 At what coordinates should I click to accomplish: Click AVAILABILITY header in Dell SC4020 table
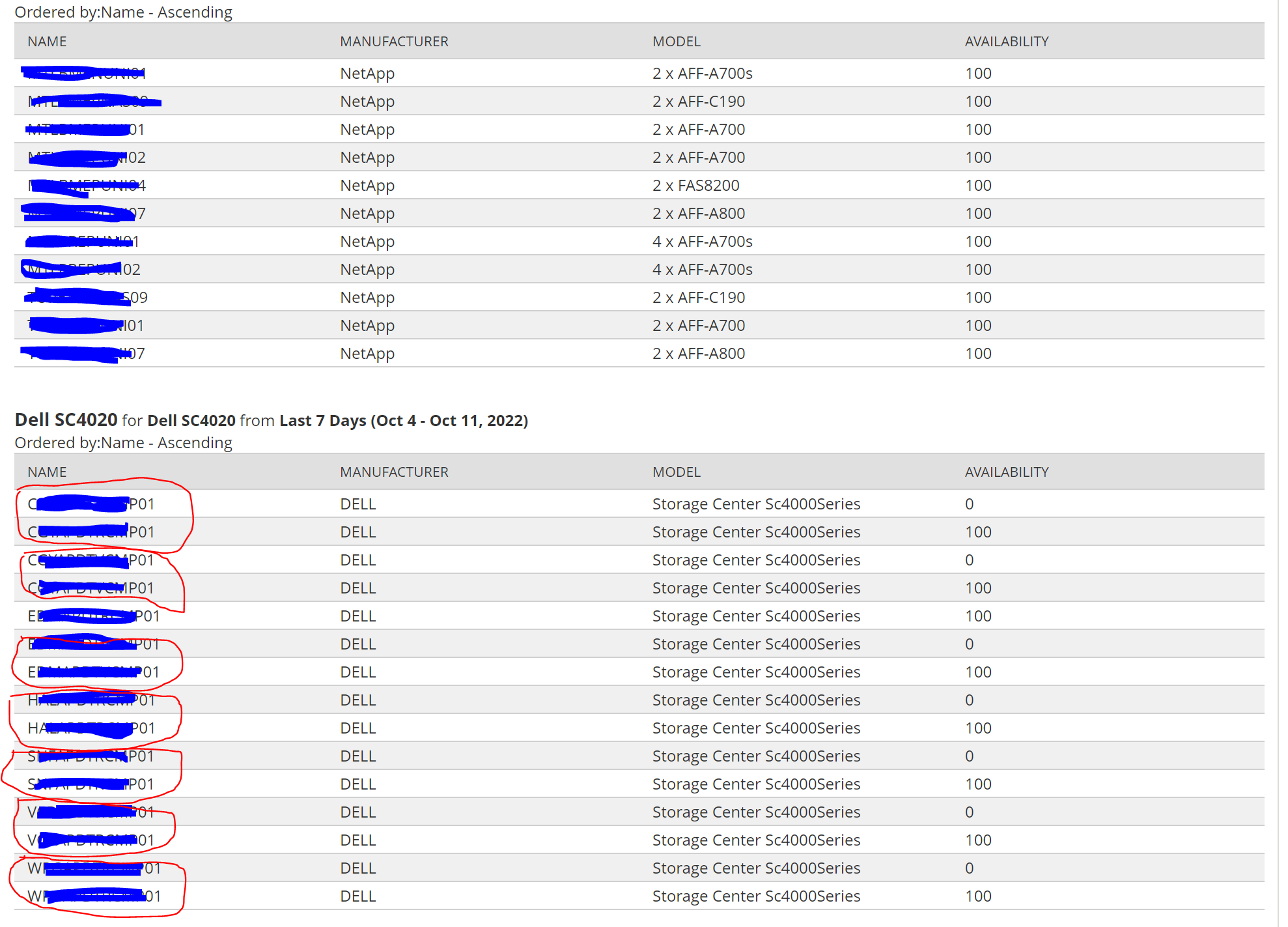[1006, 472]
